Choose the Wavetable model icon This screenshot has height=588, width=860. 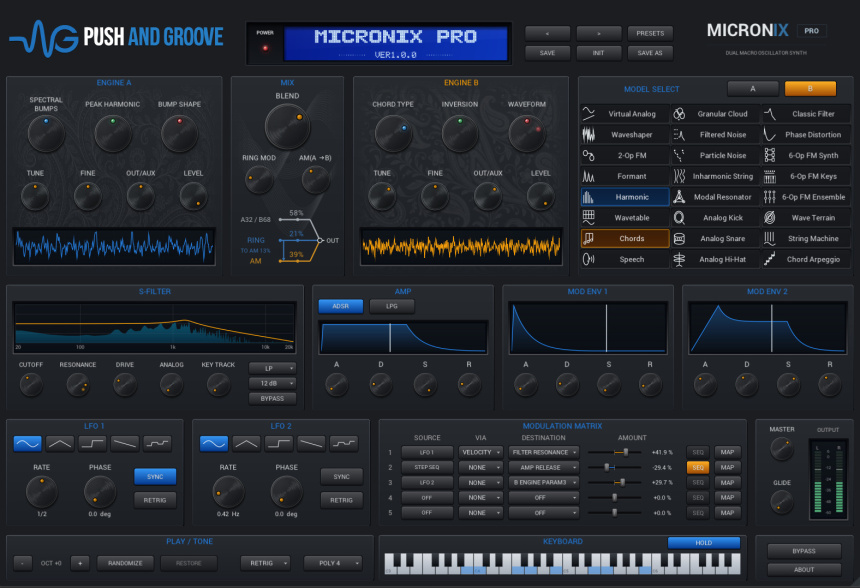(x=589, y=218)
